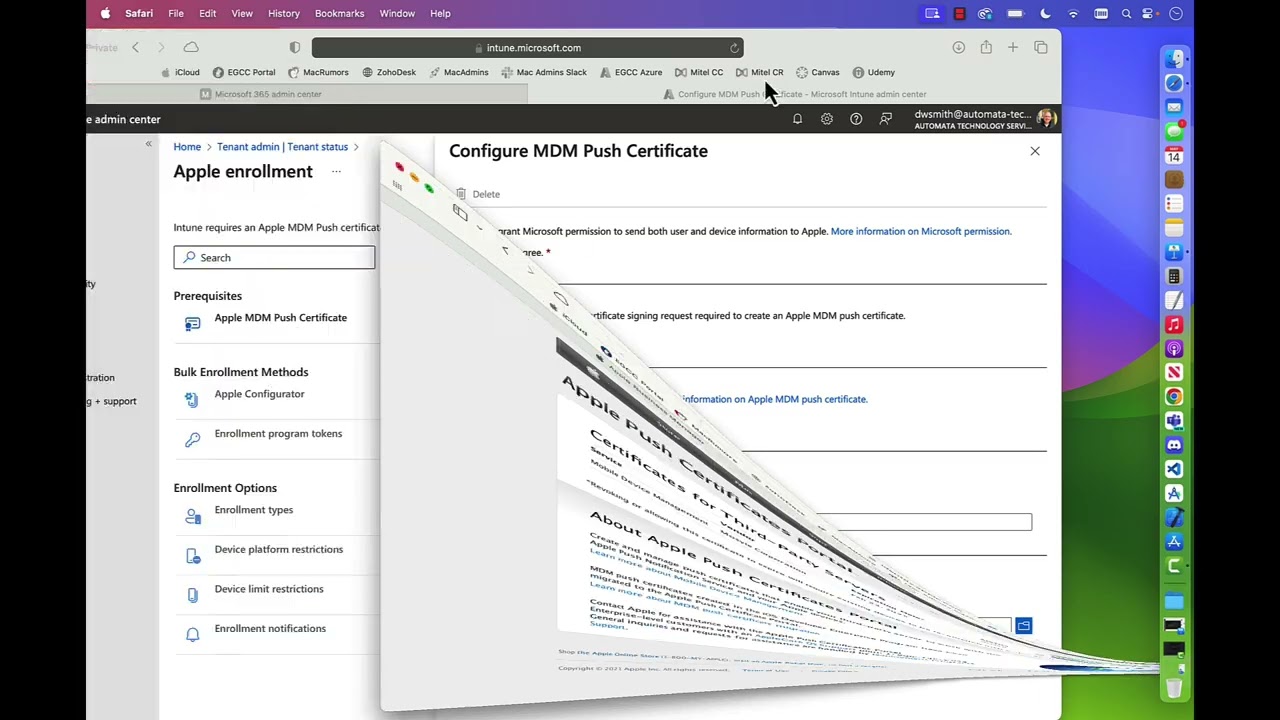Open Device platform restrictions

point(278,550)
